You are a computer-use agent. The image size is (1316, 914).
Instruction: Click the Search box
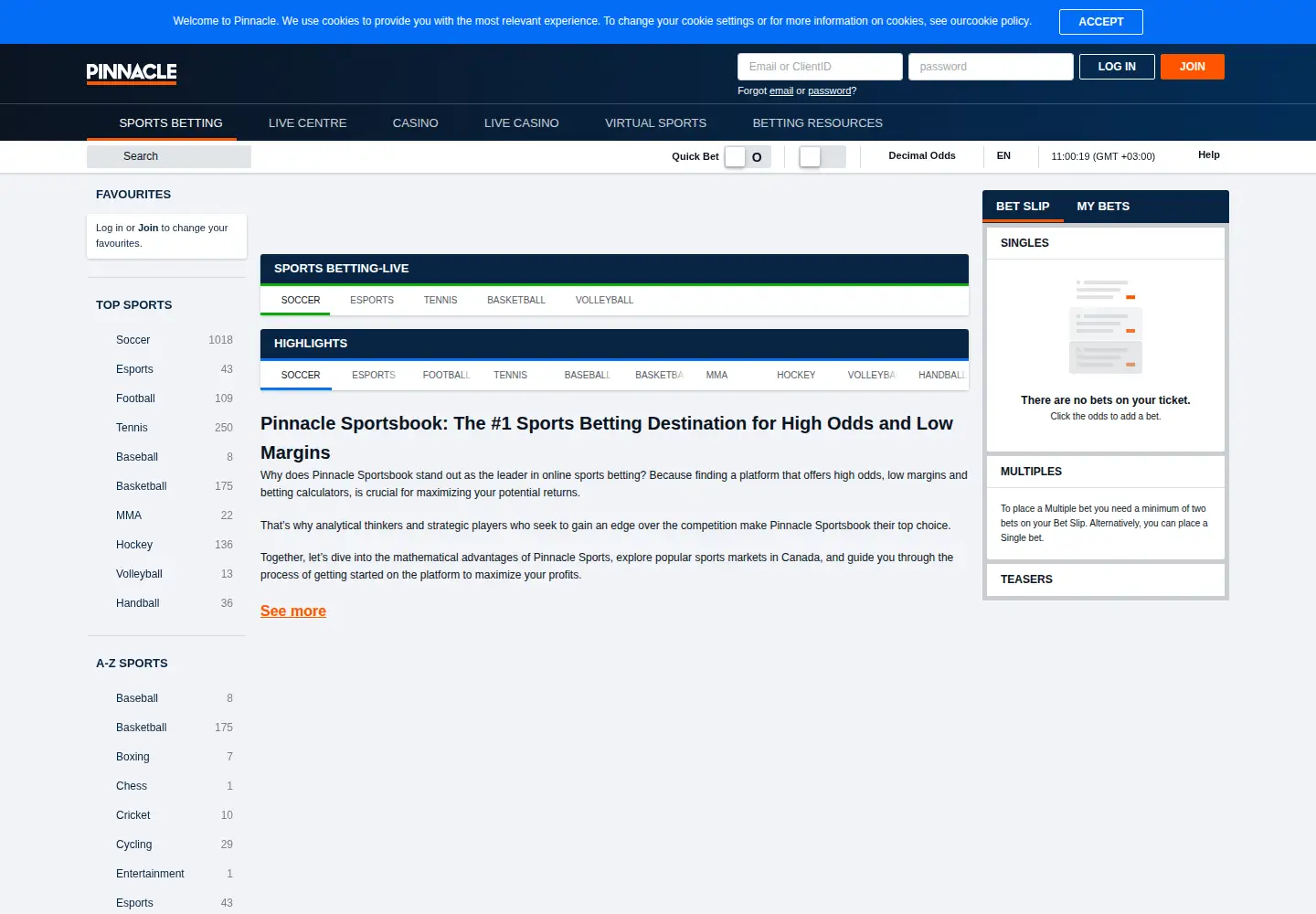click(x=169, y=156)
